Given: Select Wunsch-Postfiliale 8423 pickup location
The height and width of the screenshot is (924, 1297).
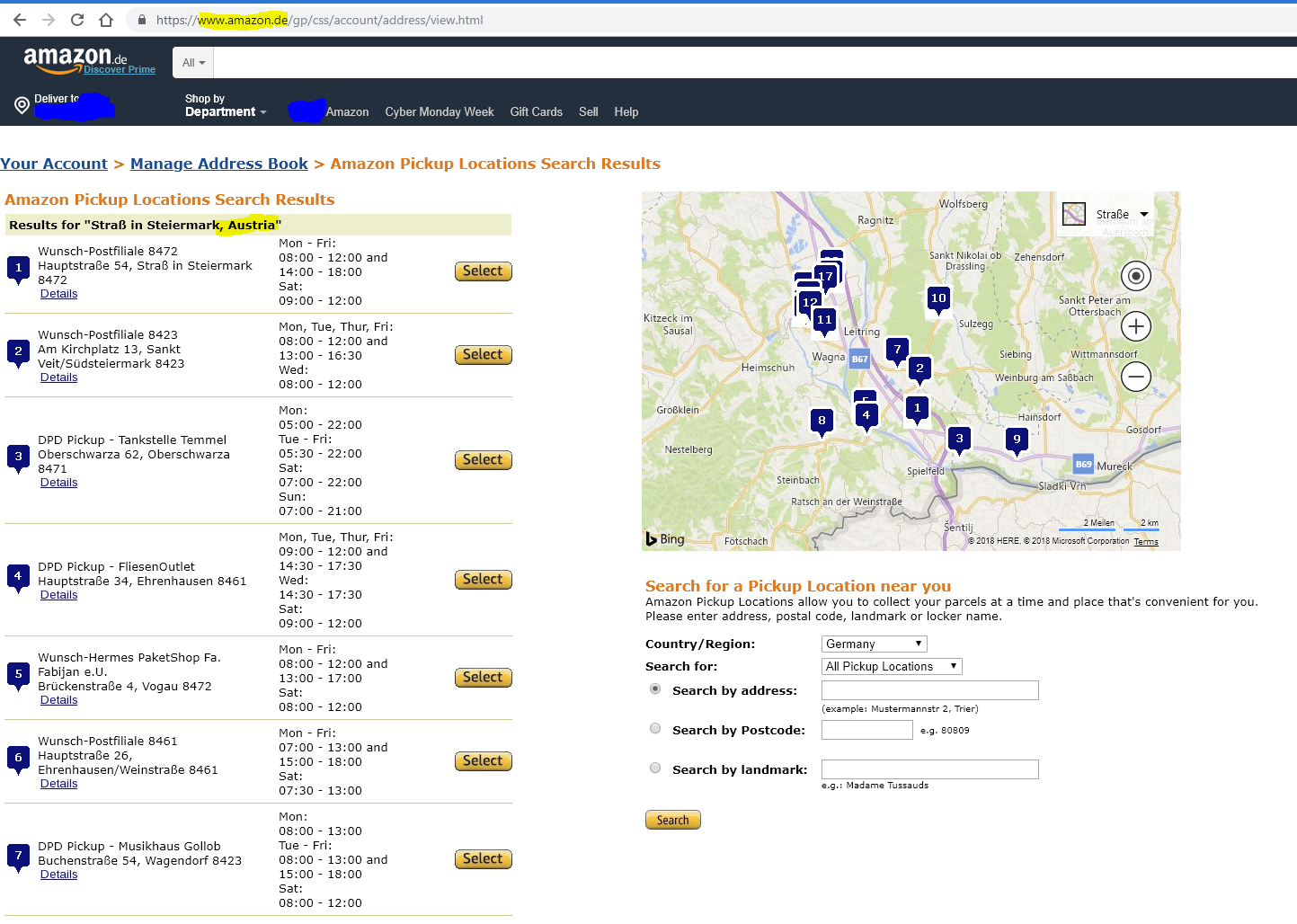Looking at the screenshot, I should tap(484, 355).
